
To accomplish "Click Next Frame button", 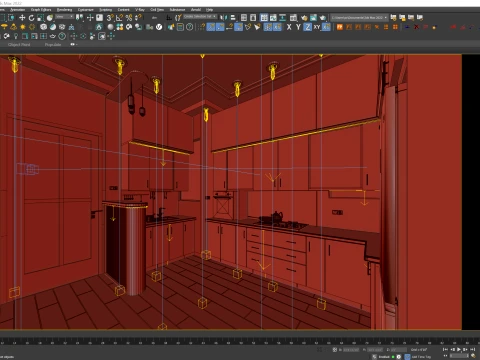I will coord(465,349).
